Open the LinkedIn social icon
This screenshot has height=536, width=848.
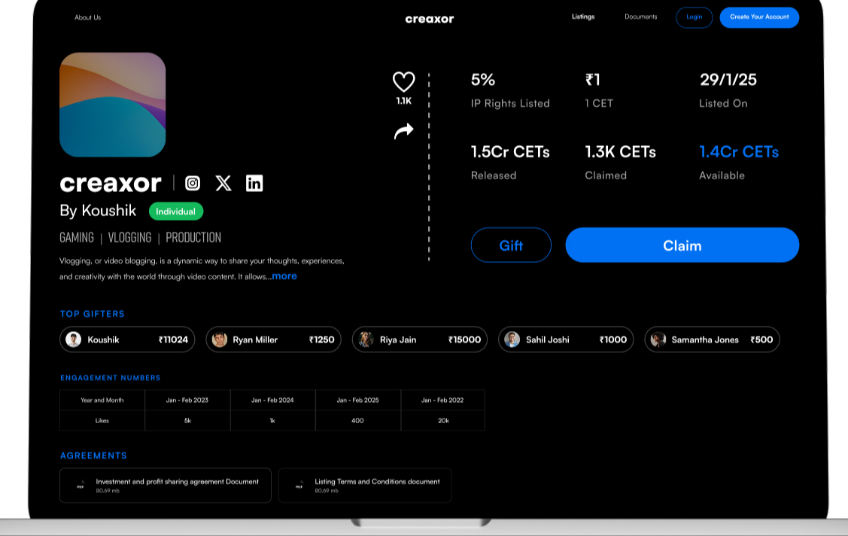point(254,183)
